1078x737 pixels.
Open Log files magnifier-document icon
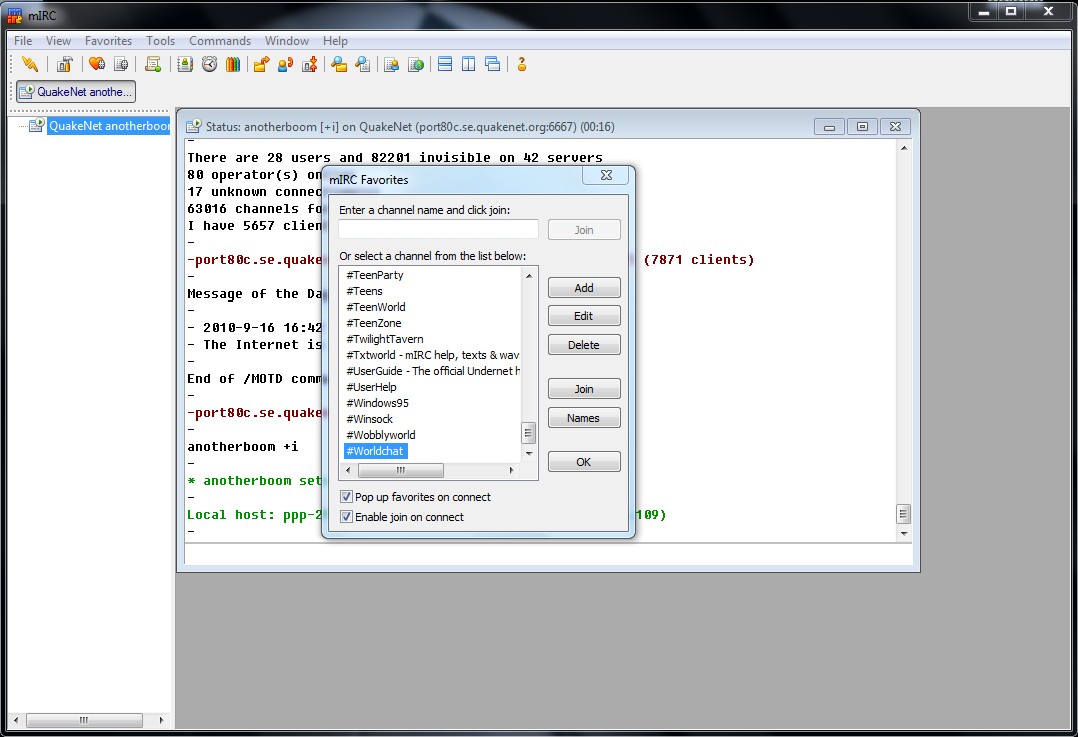click(x=363, y=64)
